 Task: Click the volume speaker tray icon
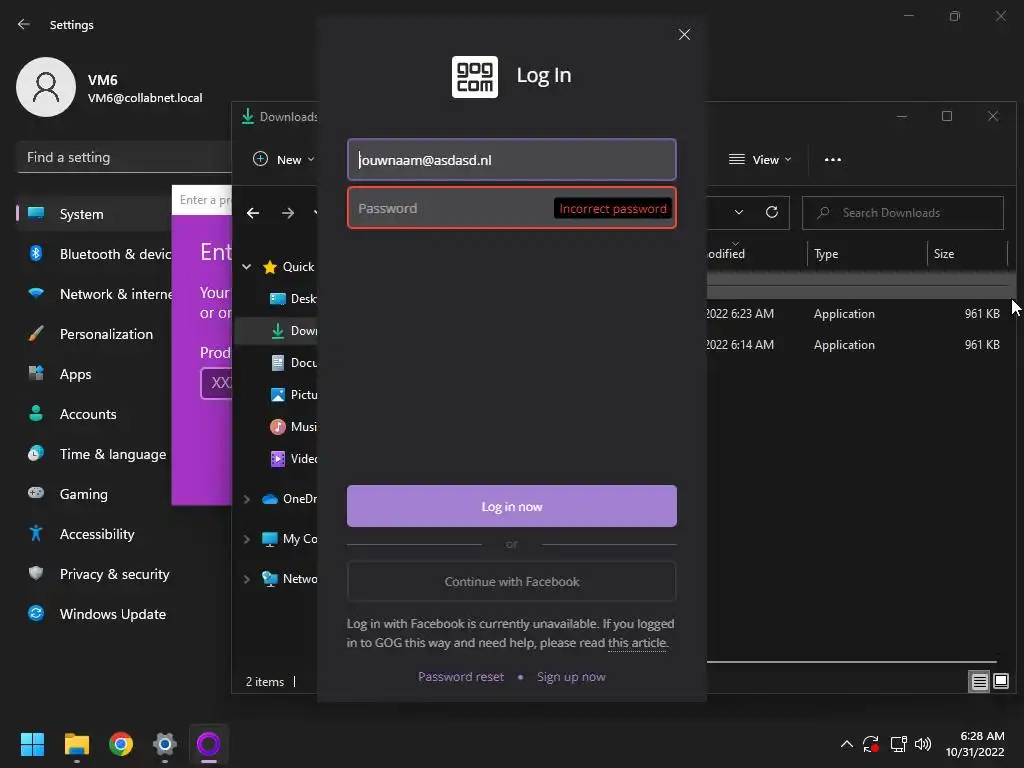pyautogui.click(x=923, y=744)
